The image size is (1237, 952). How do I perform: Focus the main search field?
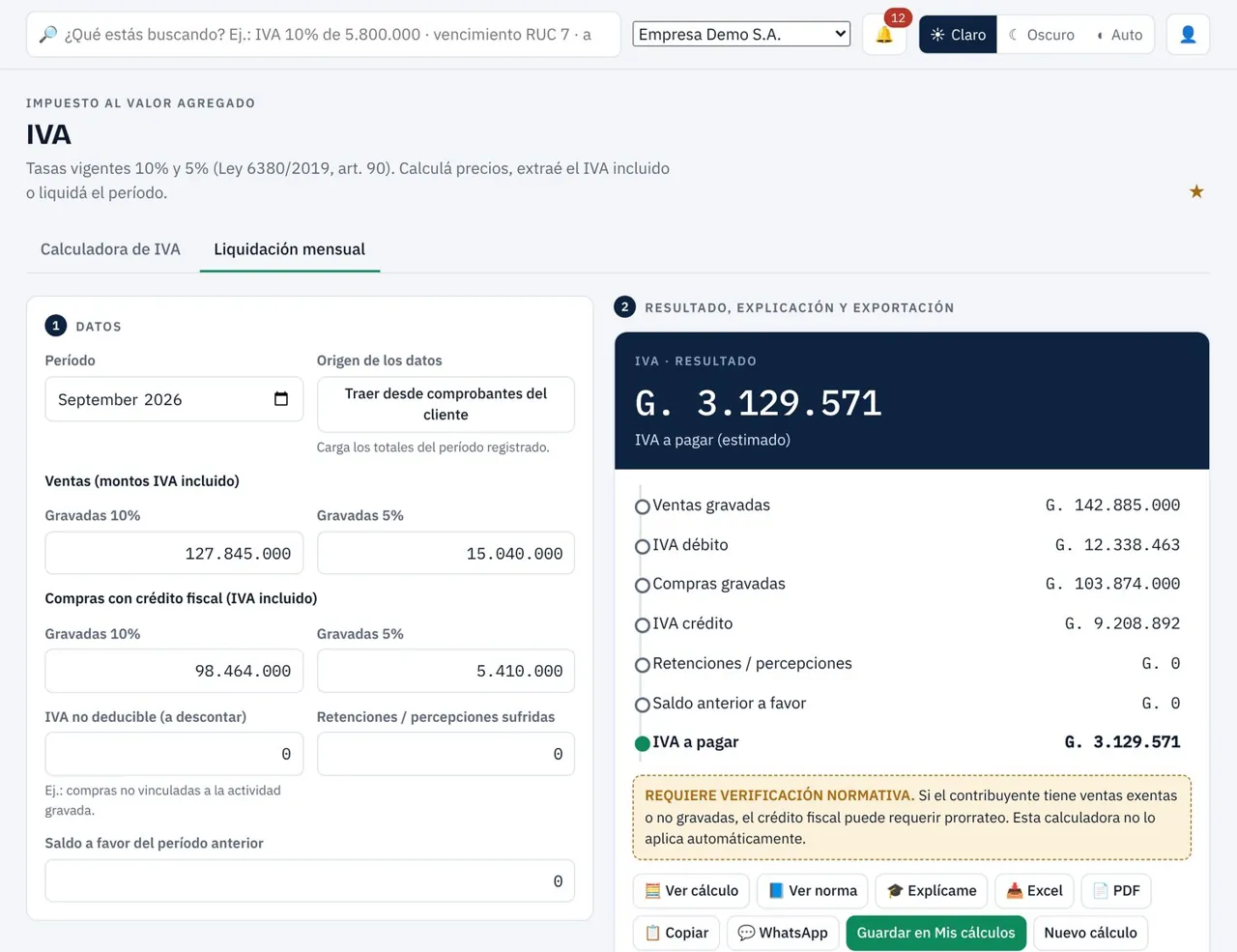(324, 35)
